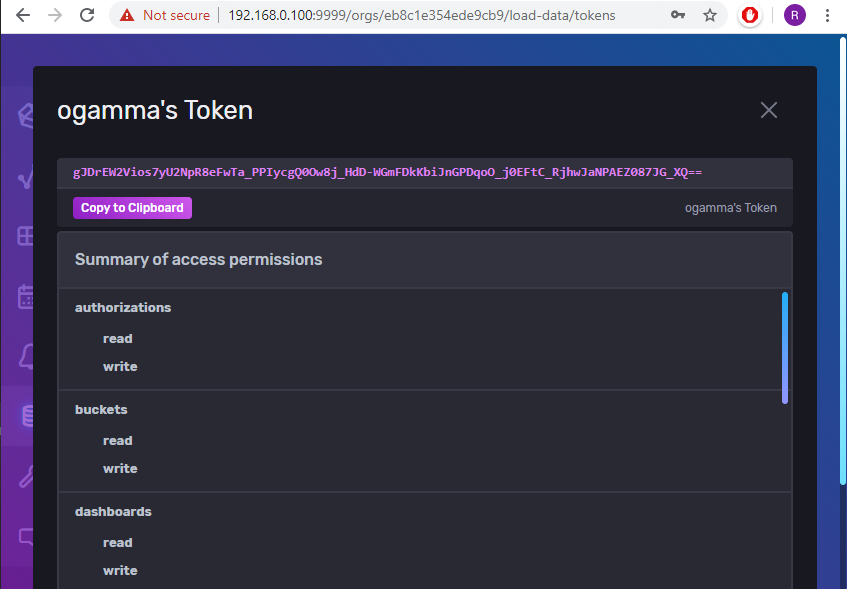Image resolution: width=847 pixels, height=589 pixels.
Task: Open Data Explorer from the sidebar
Action: point(24,180)
